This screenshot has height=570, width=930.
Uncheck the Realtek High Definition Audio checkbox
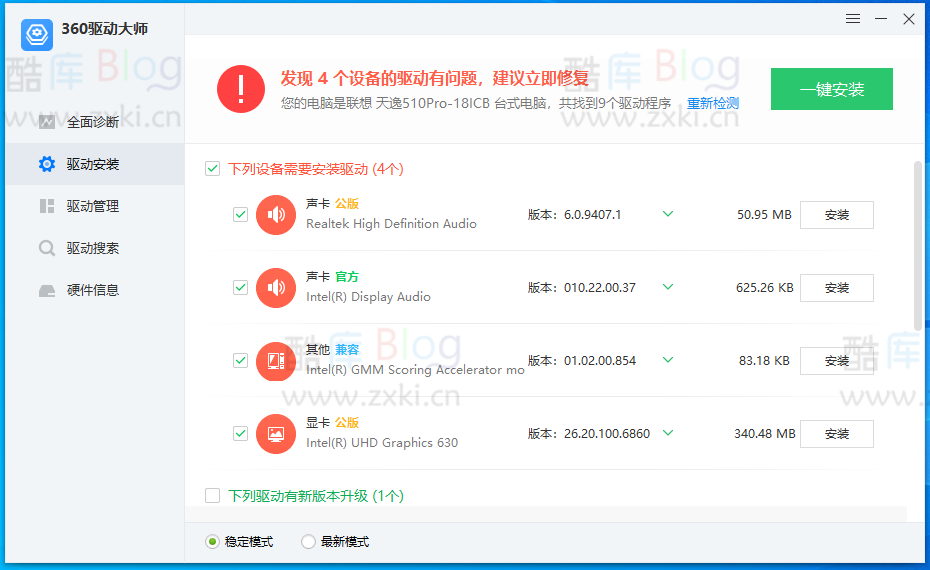240,215
